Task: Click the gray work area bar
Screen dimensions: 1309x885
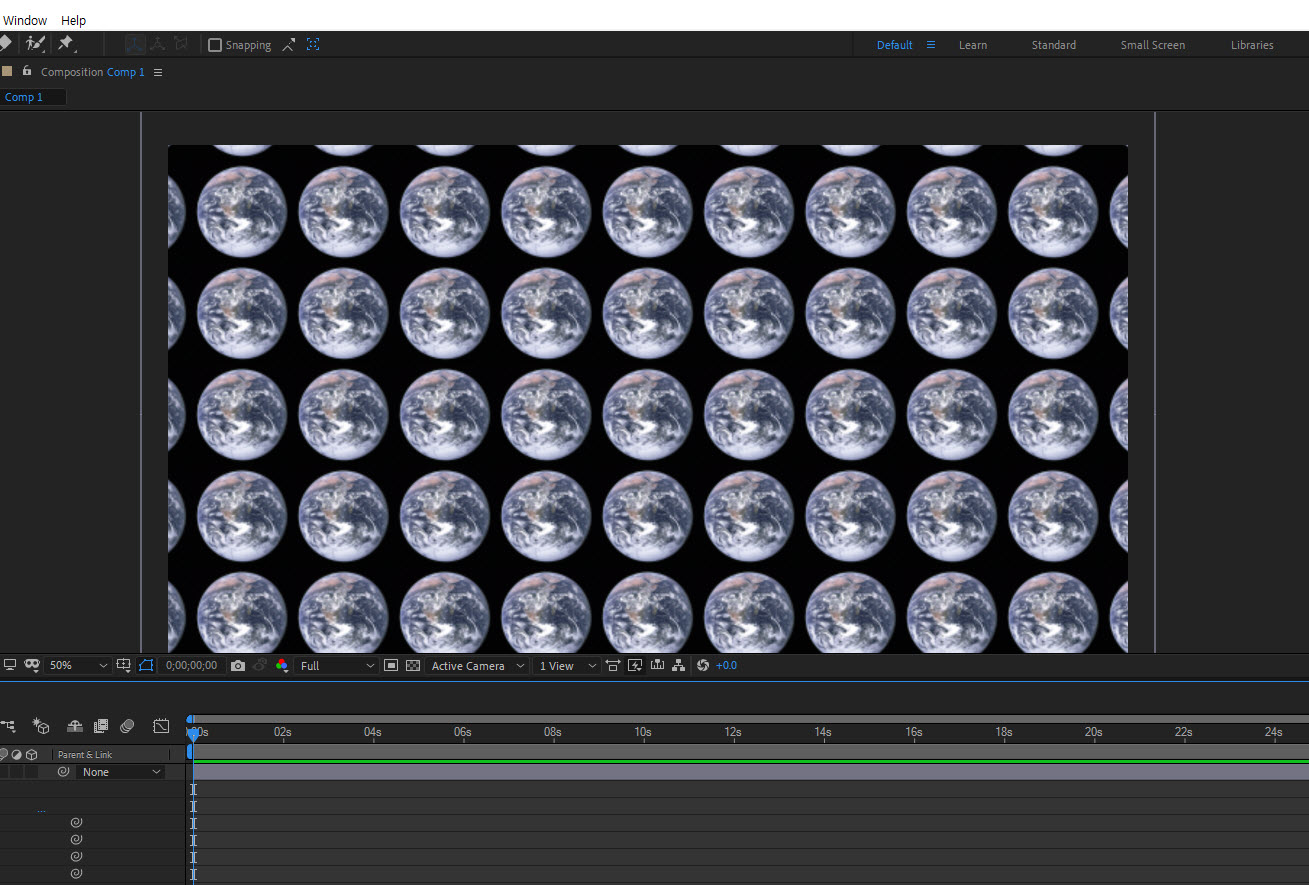Action: pyautogui.click(x=750, y=751)
